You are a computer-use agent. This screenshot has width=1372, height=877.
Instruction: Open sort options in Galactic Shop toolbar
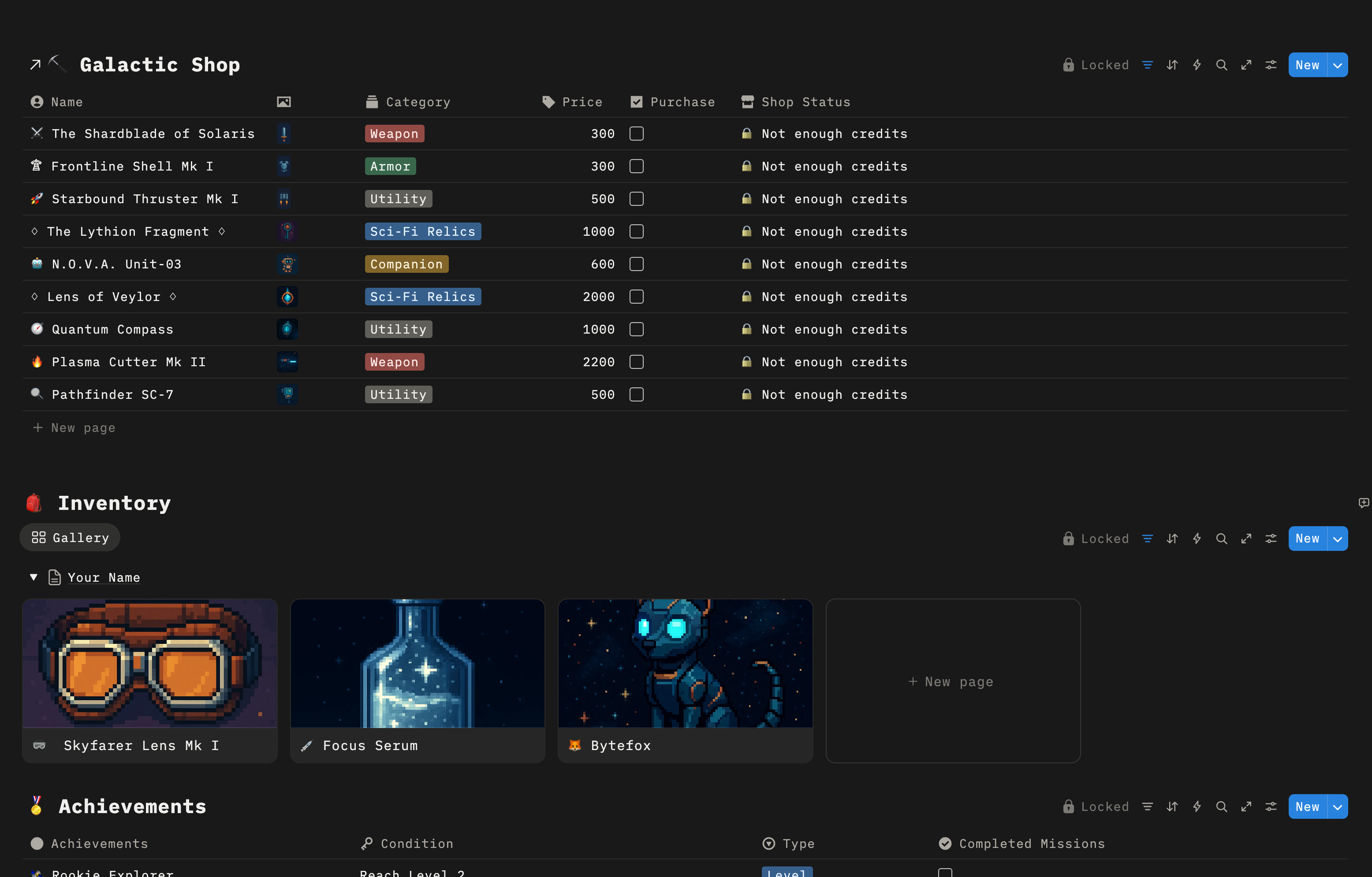point(1172,65)
